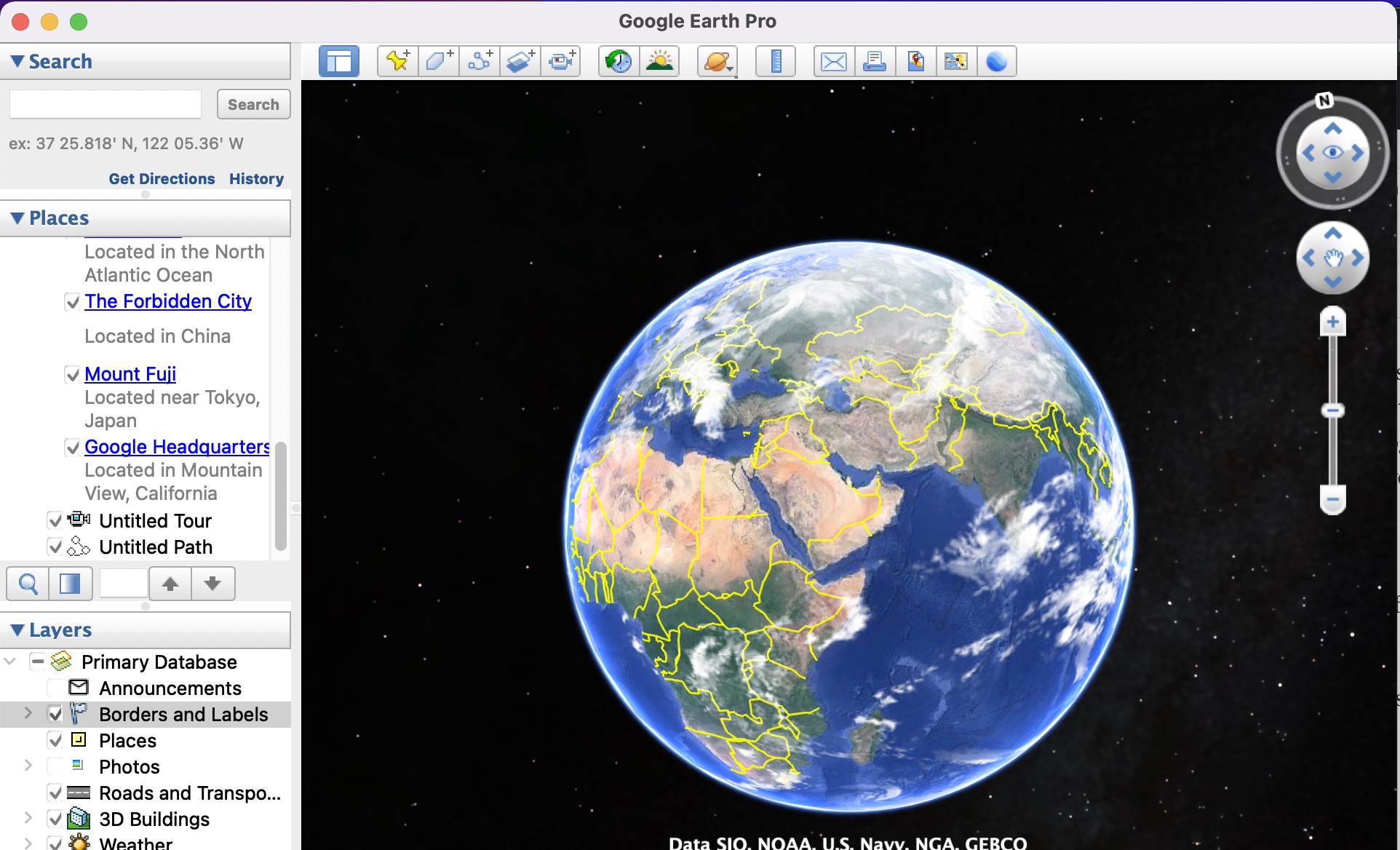Click the Search panel label
The height and width of the screenshot is (850, 1400).
(59, 62)
